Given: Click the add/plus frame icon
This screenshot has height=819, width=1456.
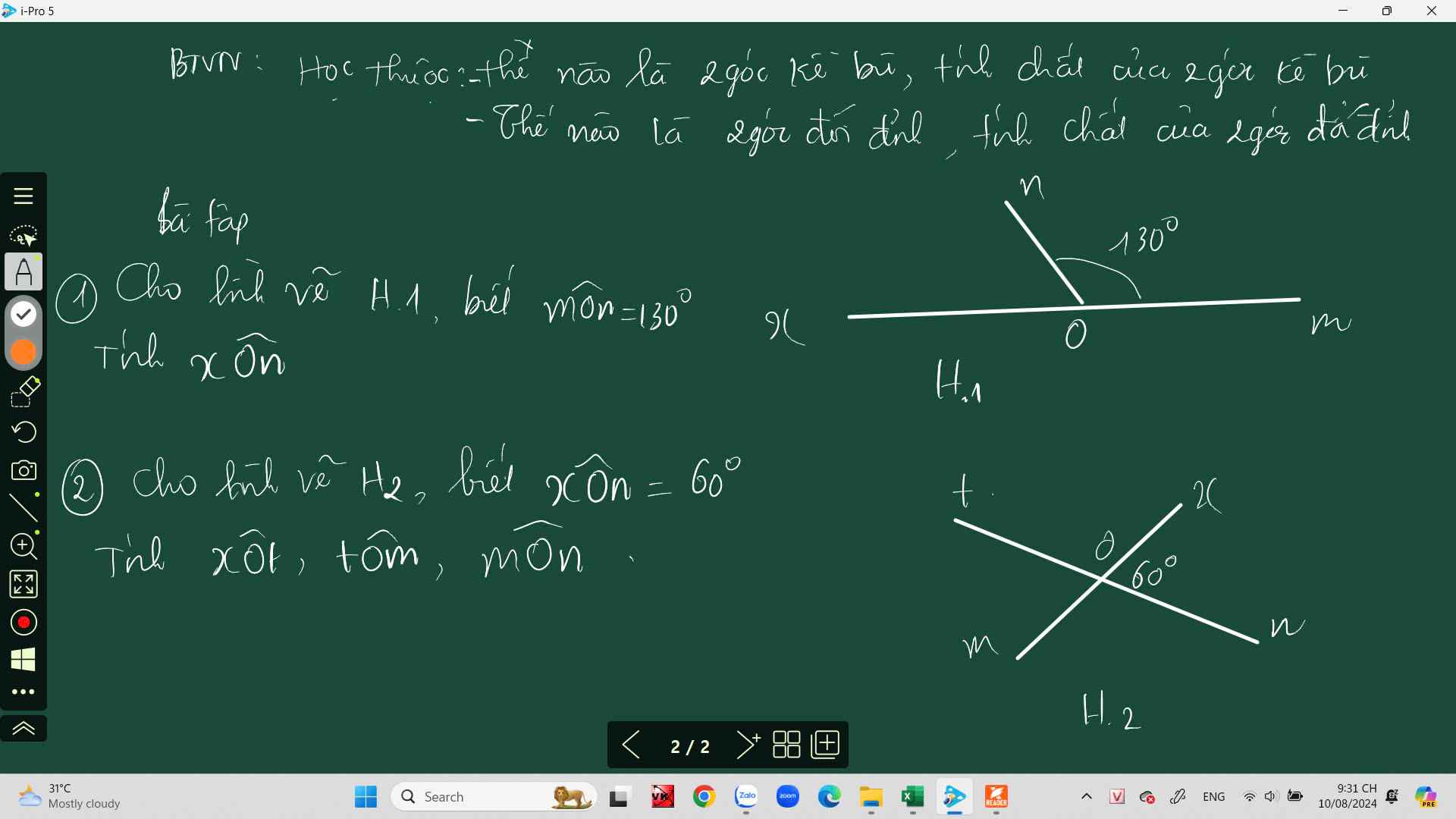Looking at the screenshot, I should (826, 745).
